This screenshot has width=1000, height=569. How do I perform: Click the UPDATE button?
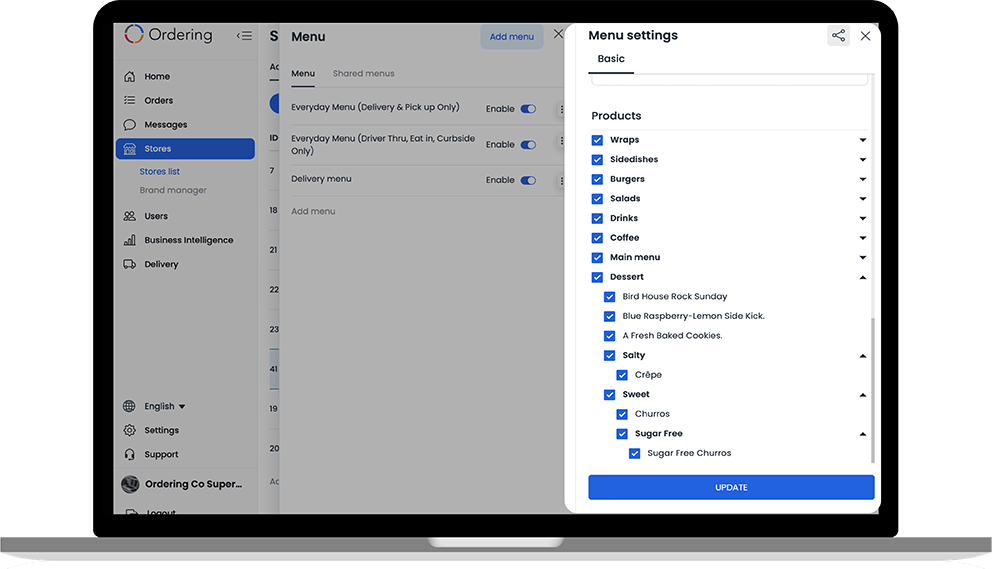pyautogui.click(x=731, y=487)
